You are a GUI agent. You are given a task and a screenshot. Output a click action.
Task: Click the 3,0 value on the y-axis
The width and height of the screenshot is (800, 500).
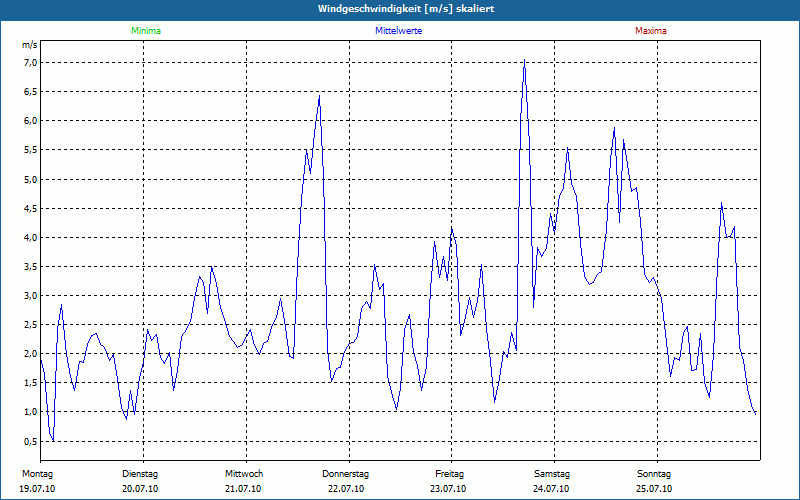(31, 296)
